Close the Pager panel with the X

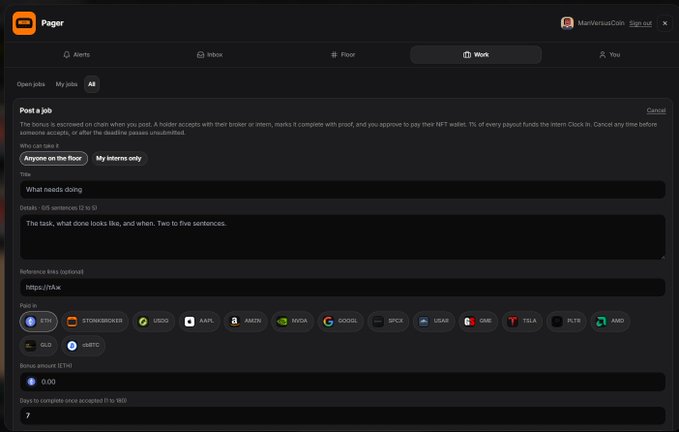[x=665, y=23]
